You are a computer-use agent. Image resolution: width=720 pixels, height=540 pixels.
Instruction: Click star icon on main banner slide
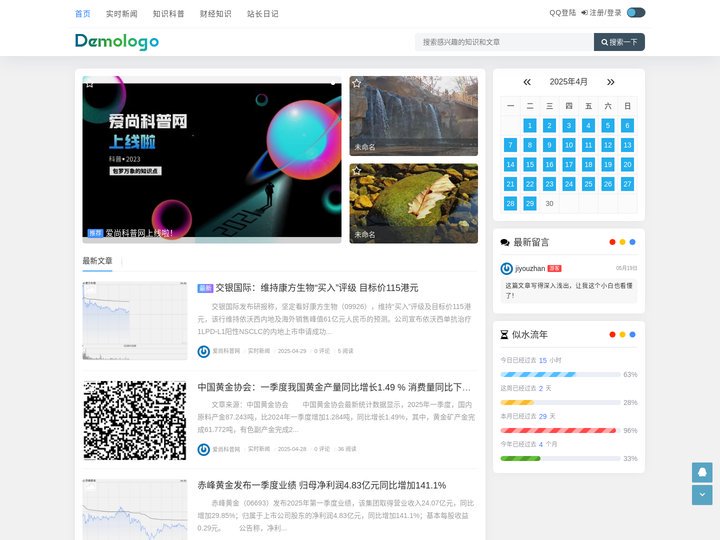click(90, 84)
